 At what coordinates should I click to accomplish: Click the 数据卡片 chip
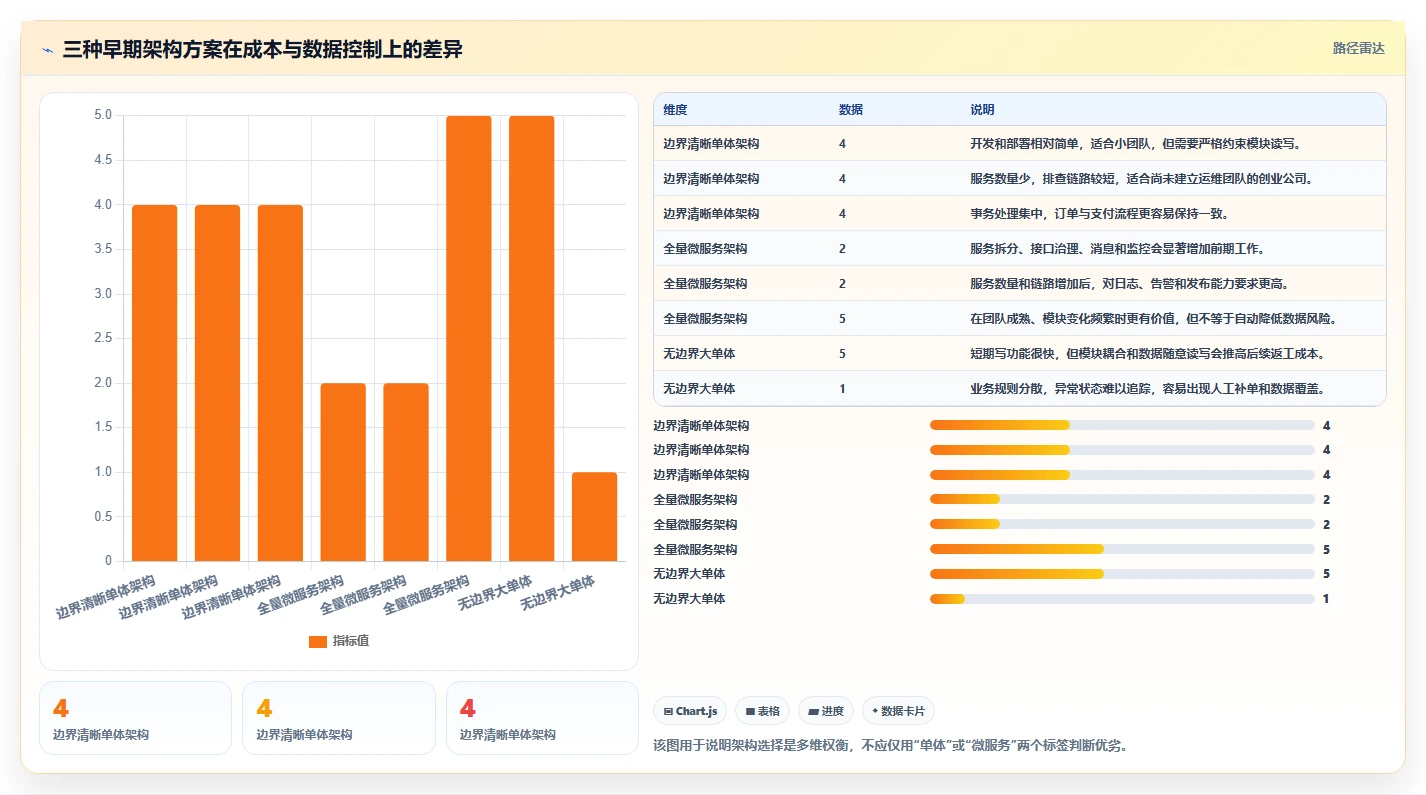click(x=898, y=711)
